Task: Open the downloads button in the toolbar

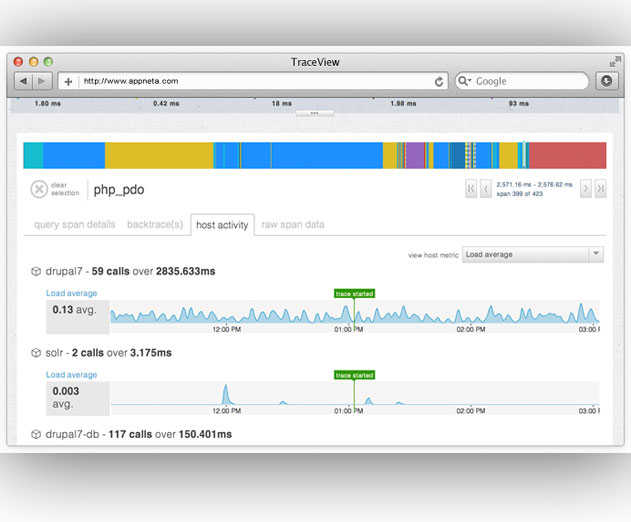Action: point(606,81)
